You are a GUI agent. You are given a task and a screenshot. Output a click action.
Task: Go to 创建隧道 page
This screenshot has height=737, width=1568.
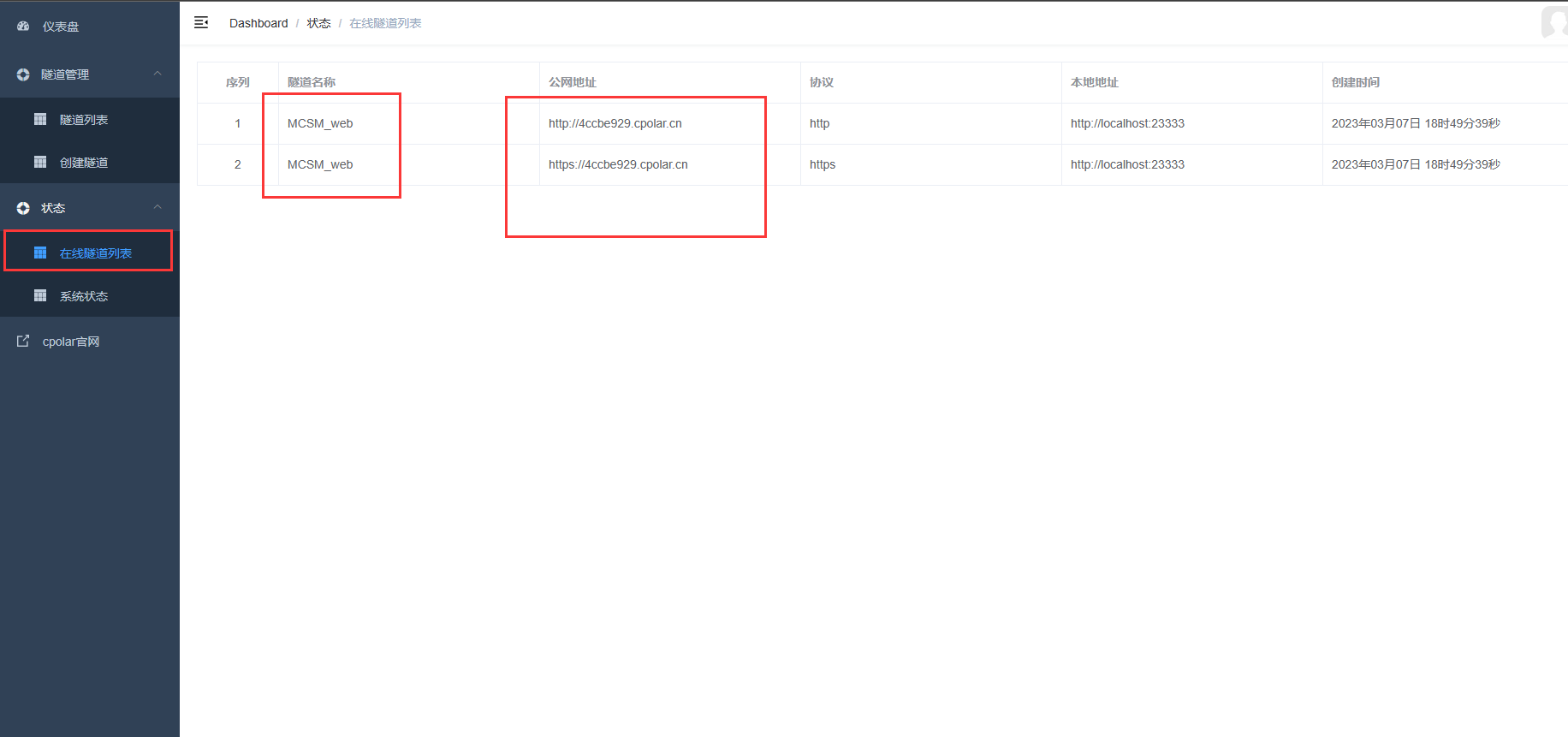click(84, 163)
